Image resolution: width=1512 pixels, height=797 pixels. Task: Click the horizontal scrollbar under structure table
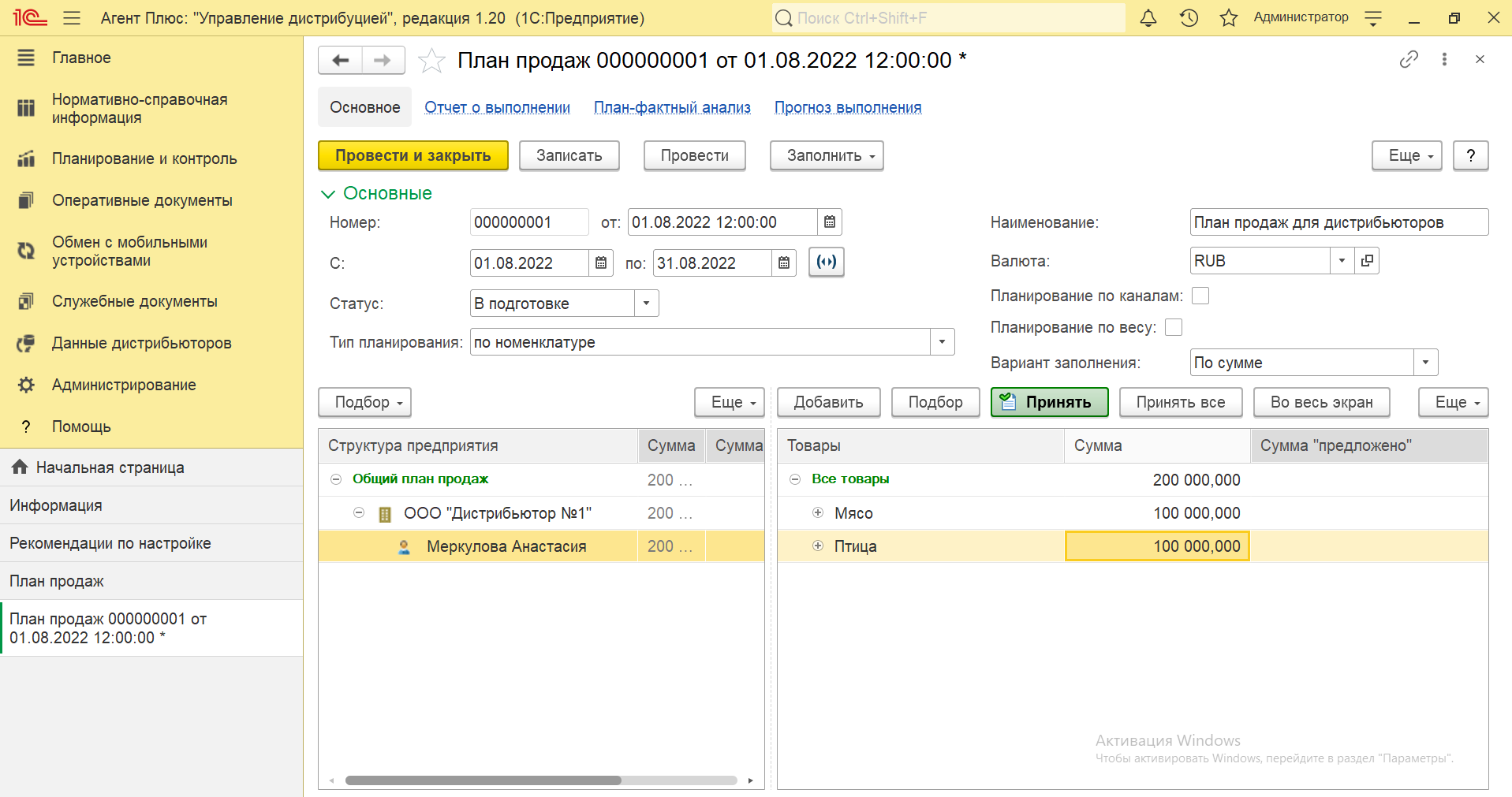pos(483,780)
